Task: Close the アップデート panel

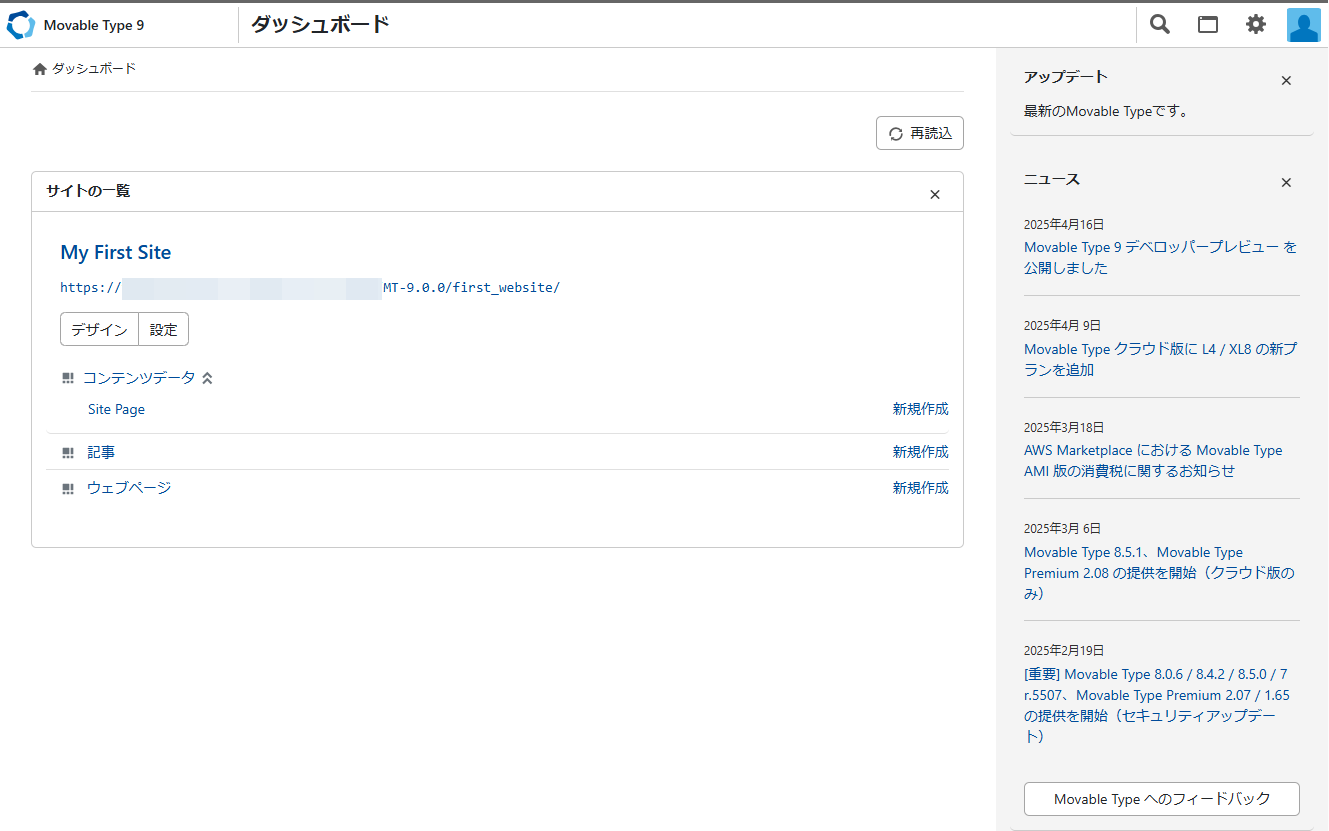Action: [1287, 81]
